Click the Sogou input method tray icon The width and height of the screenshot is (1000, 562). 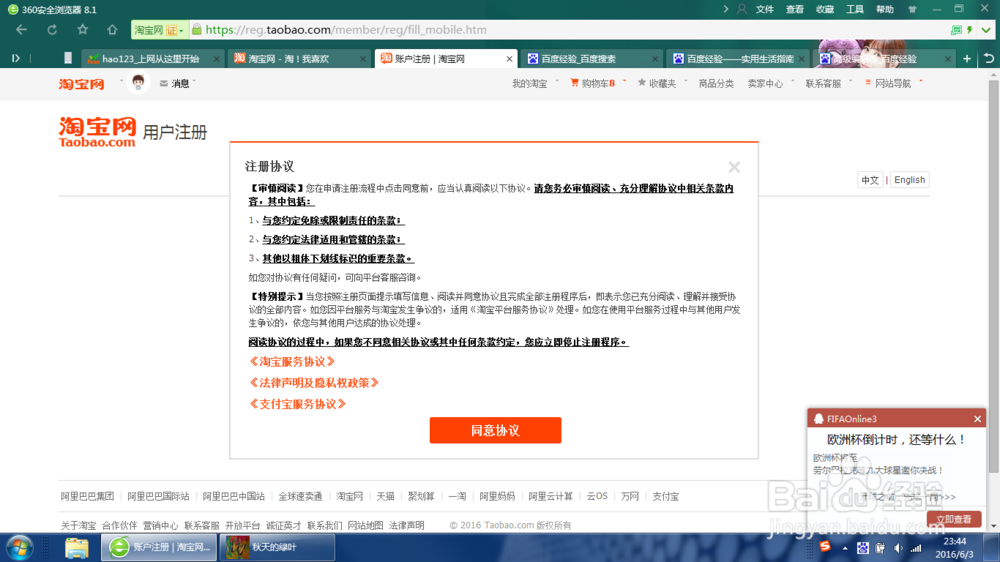(825, 547)
